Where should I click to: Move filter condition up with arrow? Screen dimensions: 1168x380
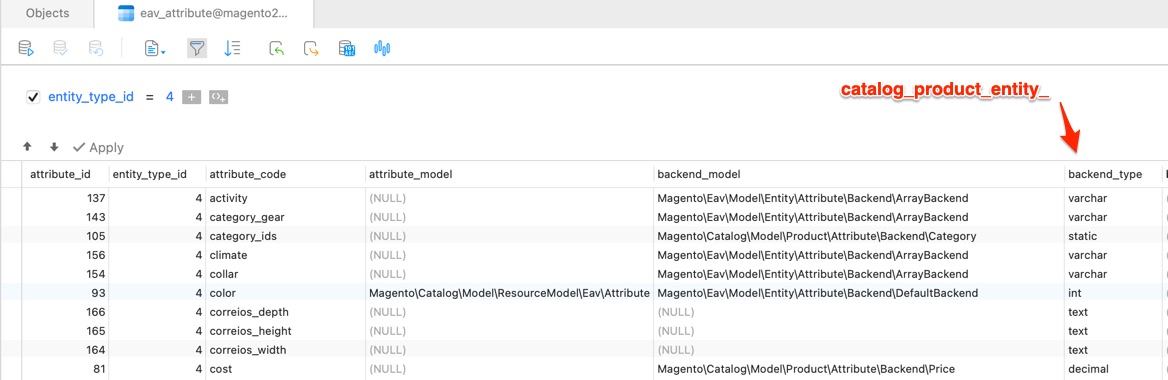[28, 148]
